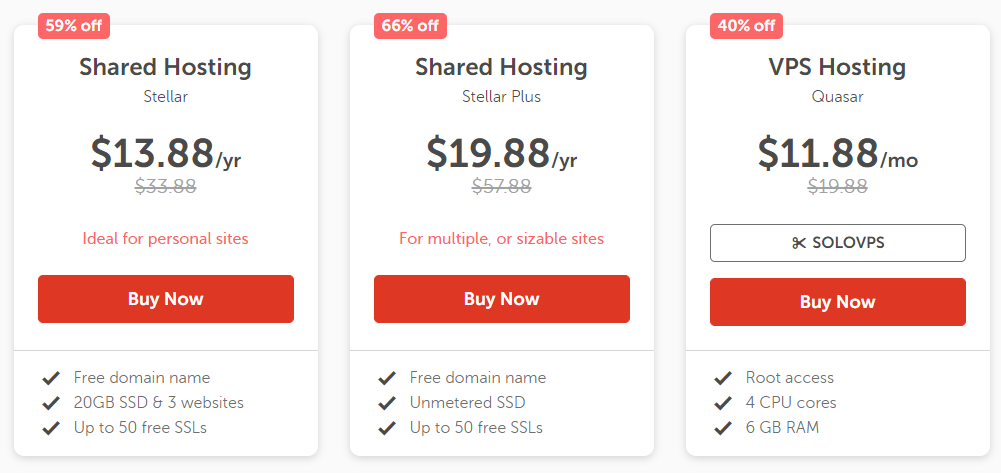The width and height of the screenshot is (1001, 473).
Task: Click checkmark by Stellar Free domain name
Action: click(51, 379)
